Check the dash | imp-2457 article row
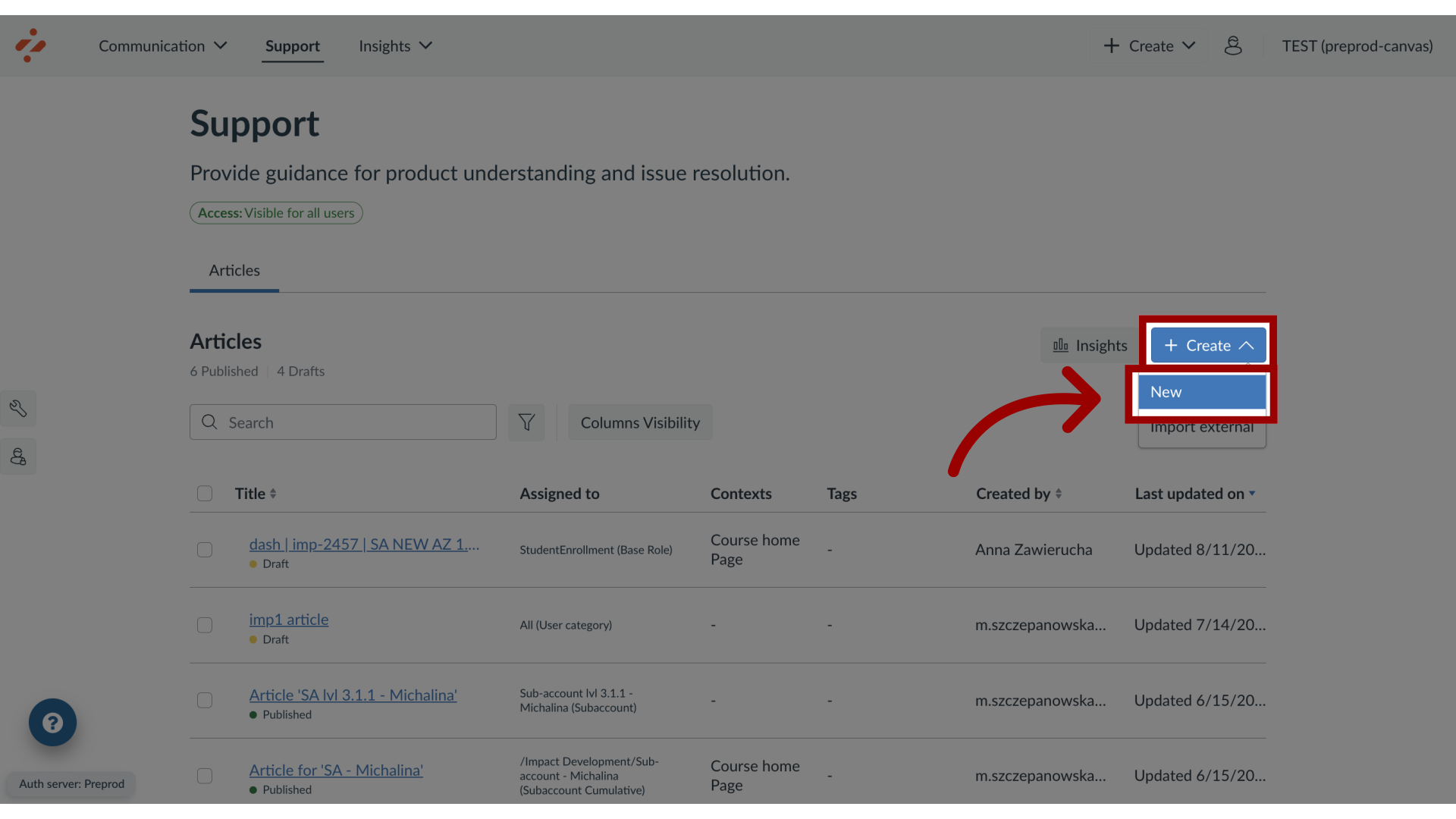The image size is (1456, 819). pos(205,550)
